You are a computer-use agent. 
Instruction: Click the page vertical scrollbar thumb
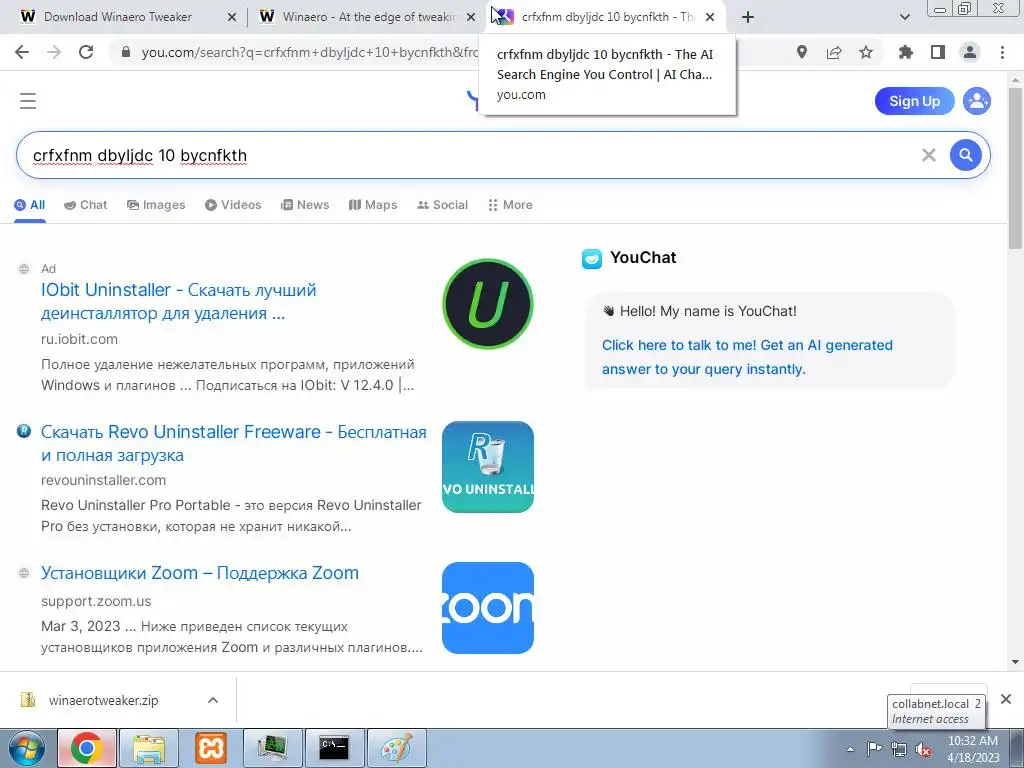coord(1015,168)
